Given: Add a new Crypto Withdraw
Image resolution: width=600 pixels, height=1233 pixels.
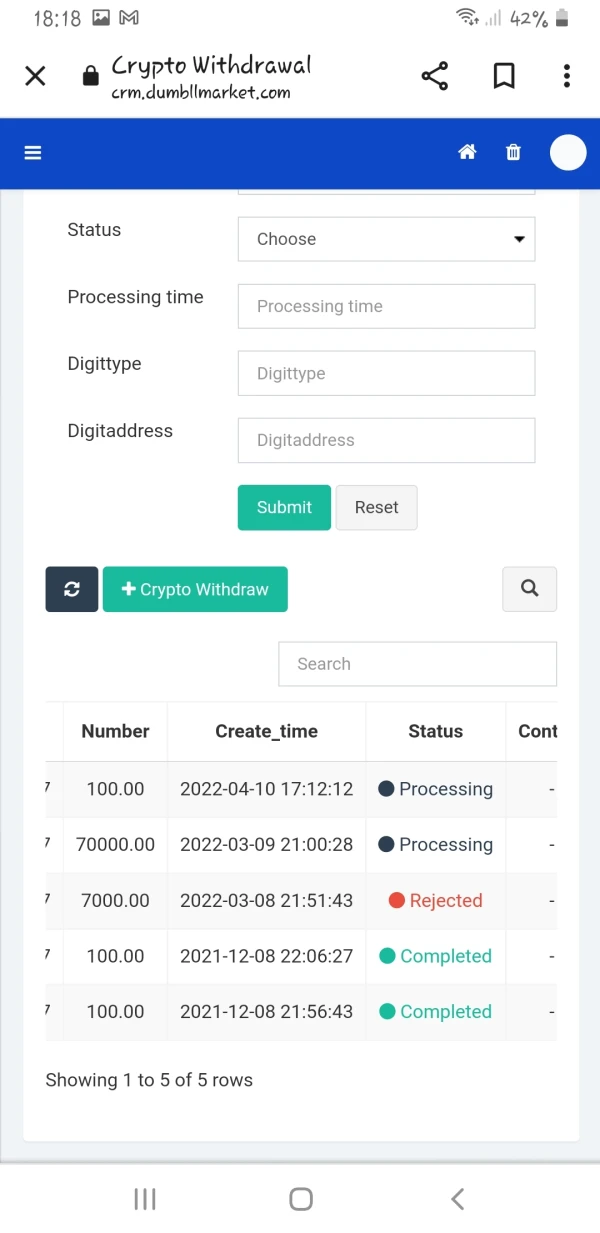Looking at the screenshot, I should (x=195, y=590).
